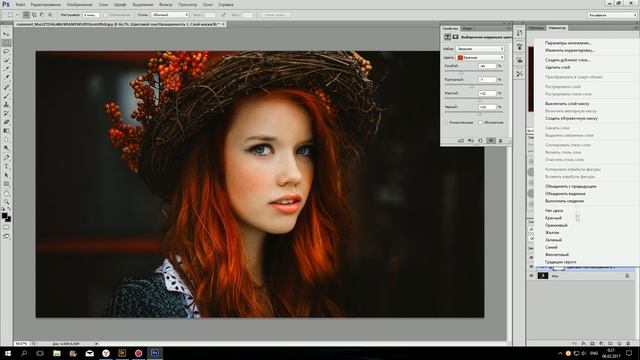The height and width of the screenshot is (360, 640).
Task: Open File Explorer from the taskbar
Action: click(x=57, y=353)
